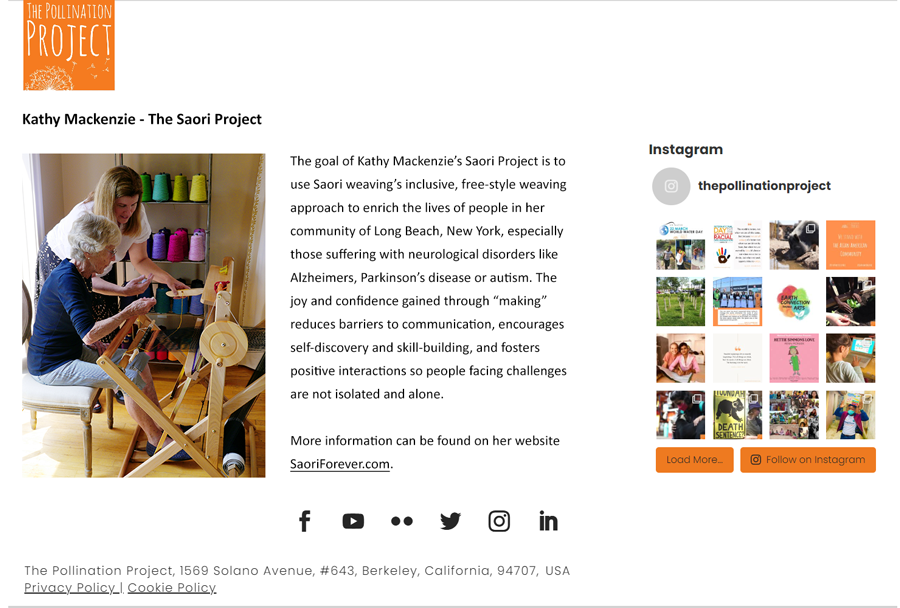Open the SaoriForever.com link

[x=340, y=464]
